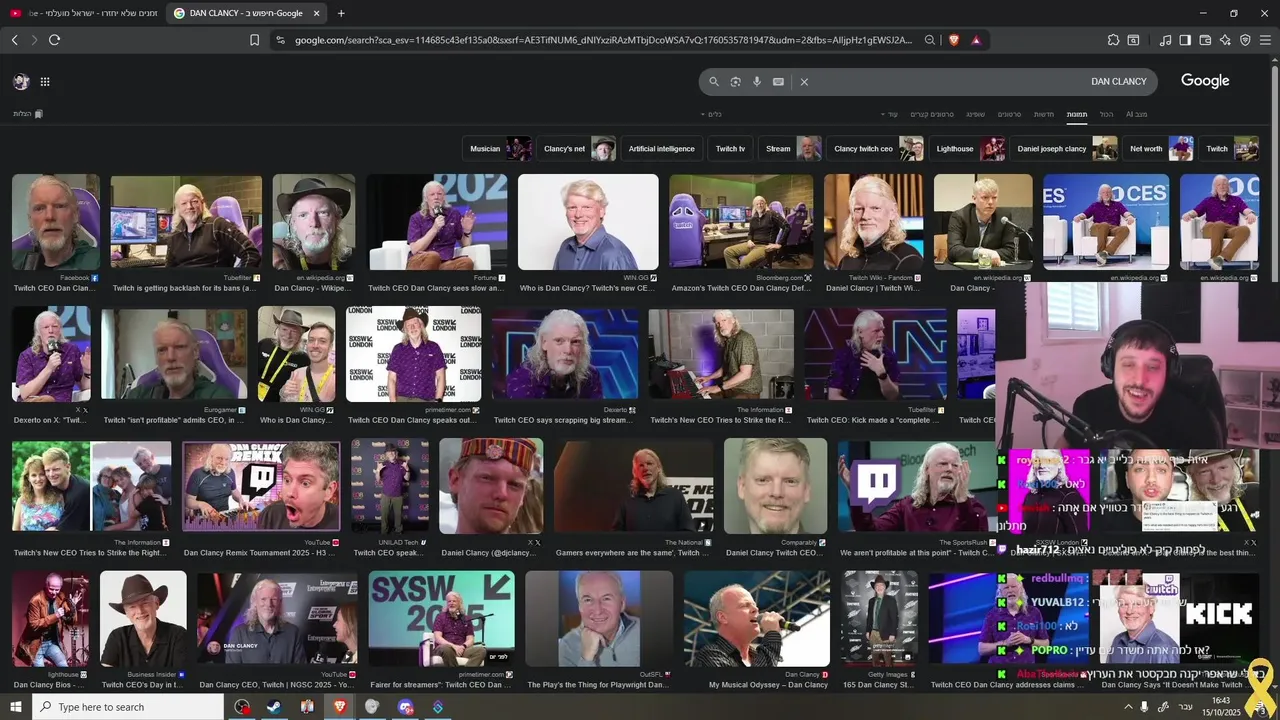Open Brave Rewards triangle icon

tap(976, 40)
